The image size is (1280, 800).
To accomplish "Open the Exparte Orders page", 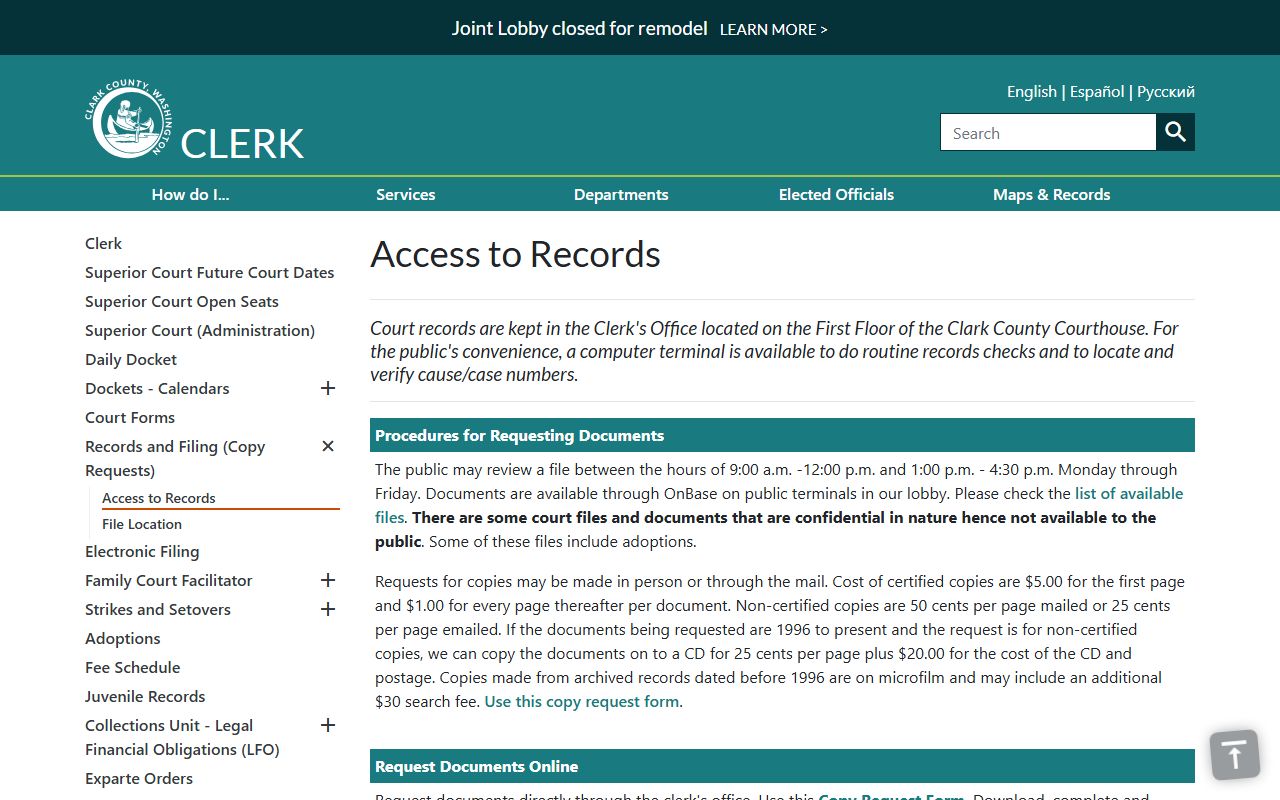I will pyautogui.click(x=139, y=778).
